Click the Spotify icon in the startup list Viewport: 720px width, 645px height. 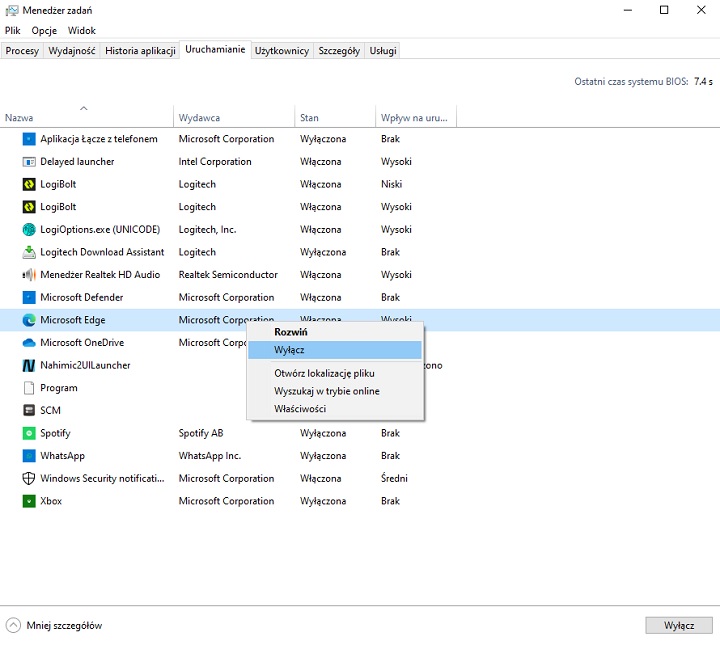click(x=29, y=433)
